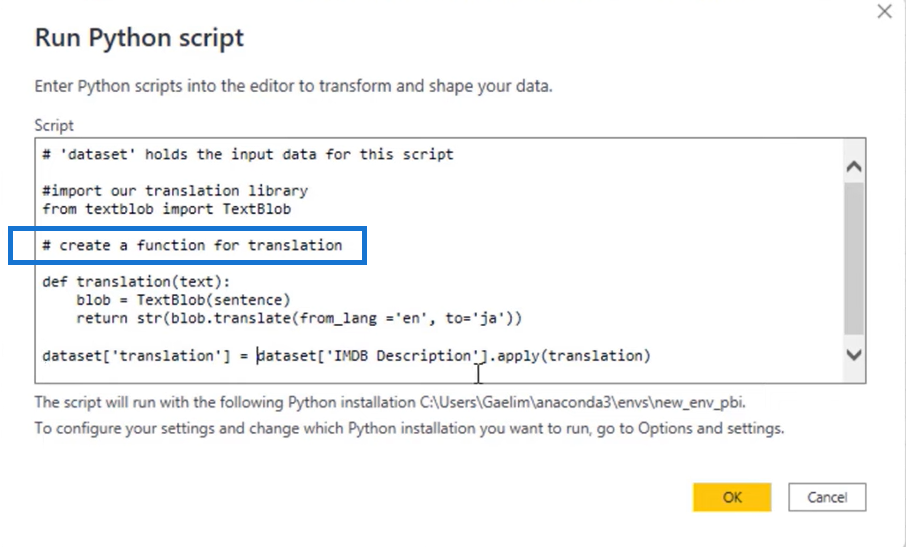Image resolution: width=906 pixels, height=547 pixels.
Task: Click the 'def translation(text):' line
Action: tap(136, 282)
